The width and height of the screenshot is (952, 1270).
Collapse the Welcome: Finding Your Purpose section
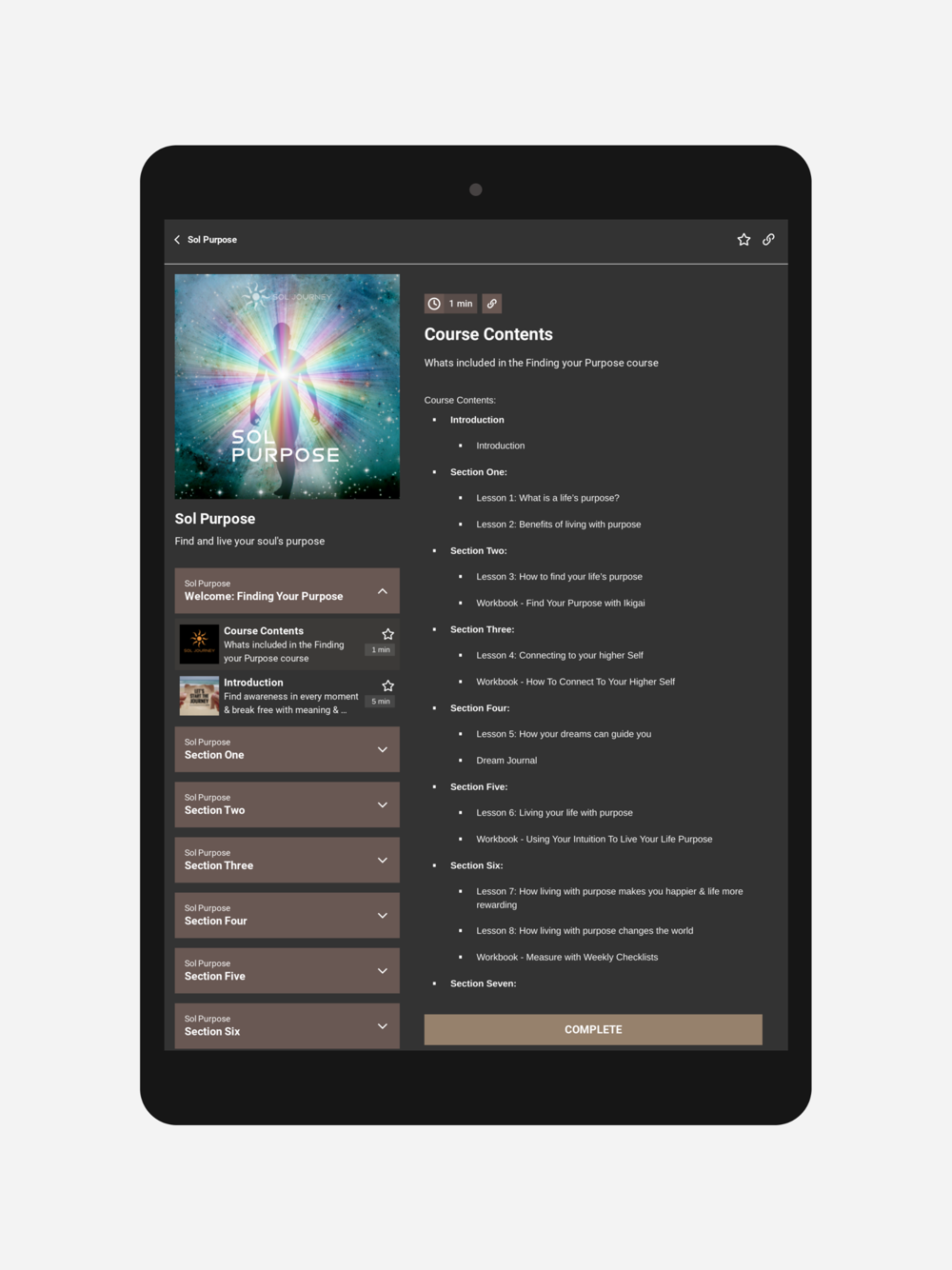(288, 590)
